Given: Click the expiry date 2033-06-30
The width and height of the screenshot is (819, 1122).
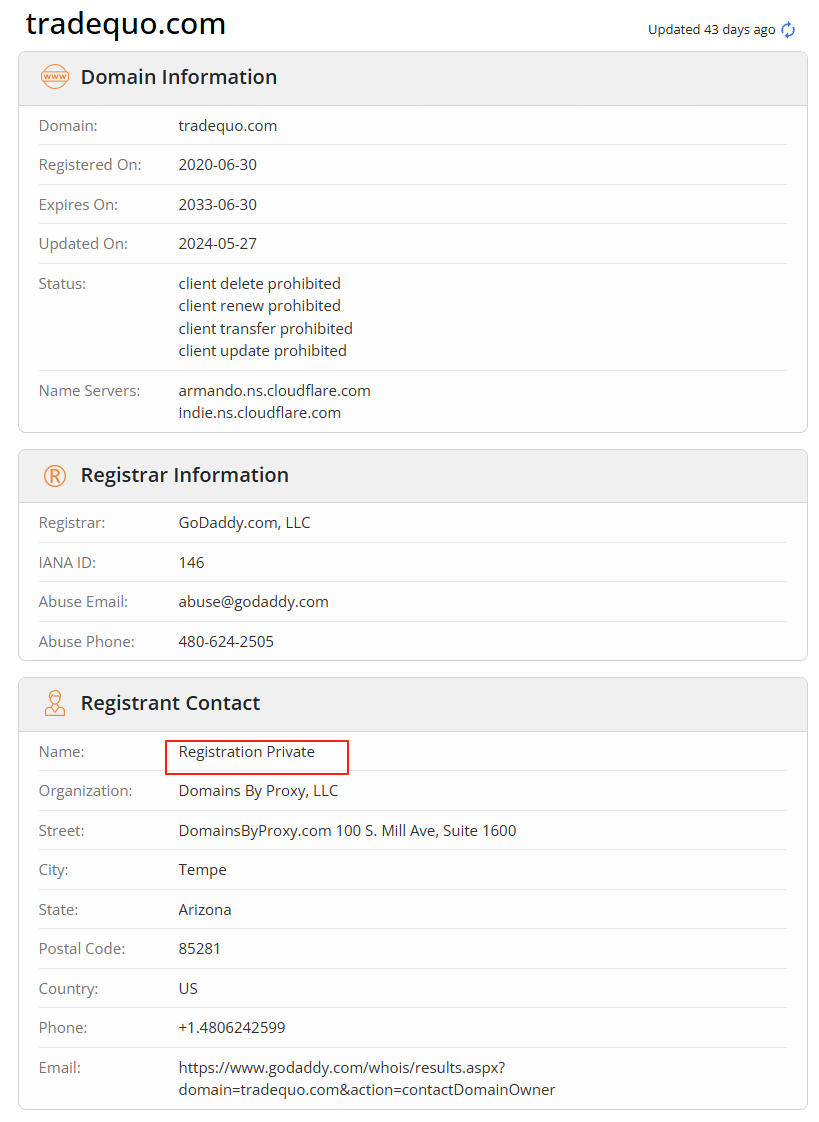Looking at the screenshot, I should (x=217, y=204).
